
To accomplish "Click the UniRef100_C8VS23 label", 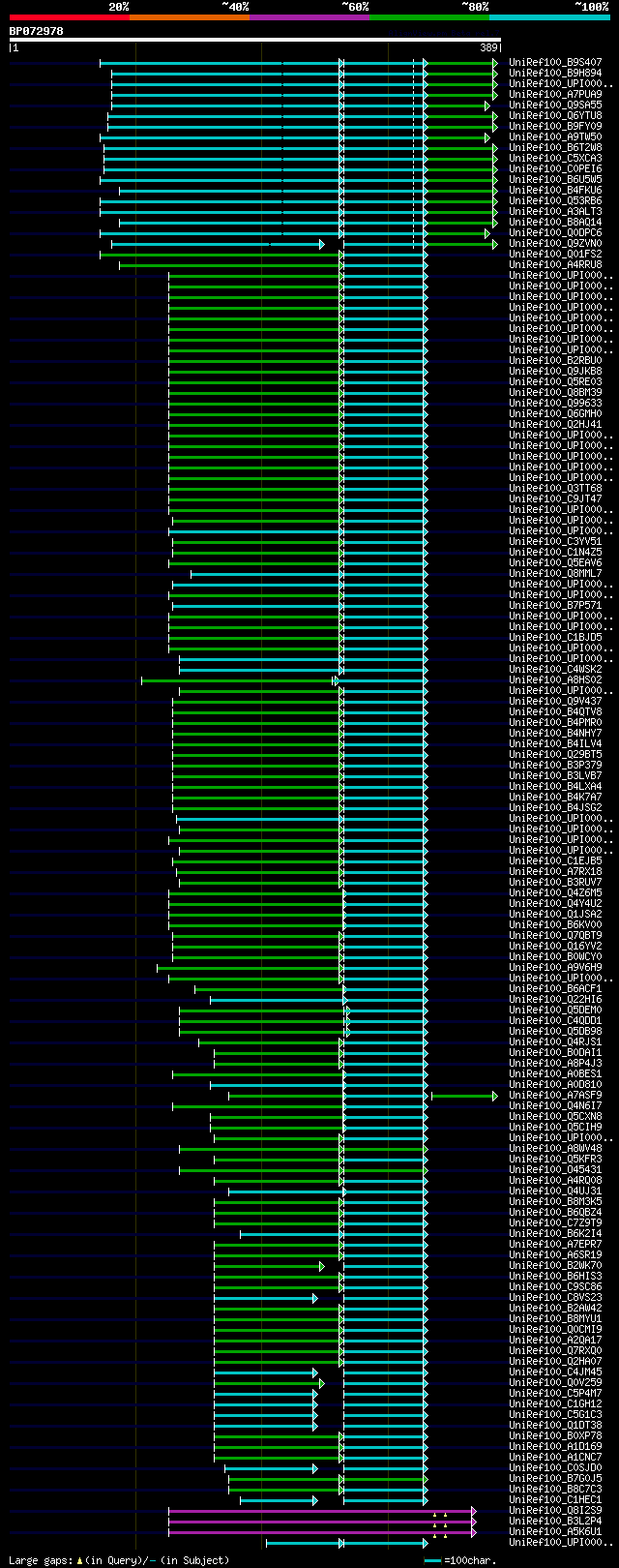I will 555,1297.
